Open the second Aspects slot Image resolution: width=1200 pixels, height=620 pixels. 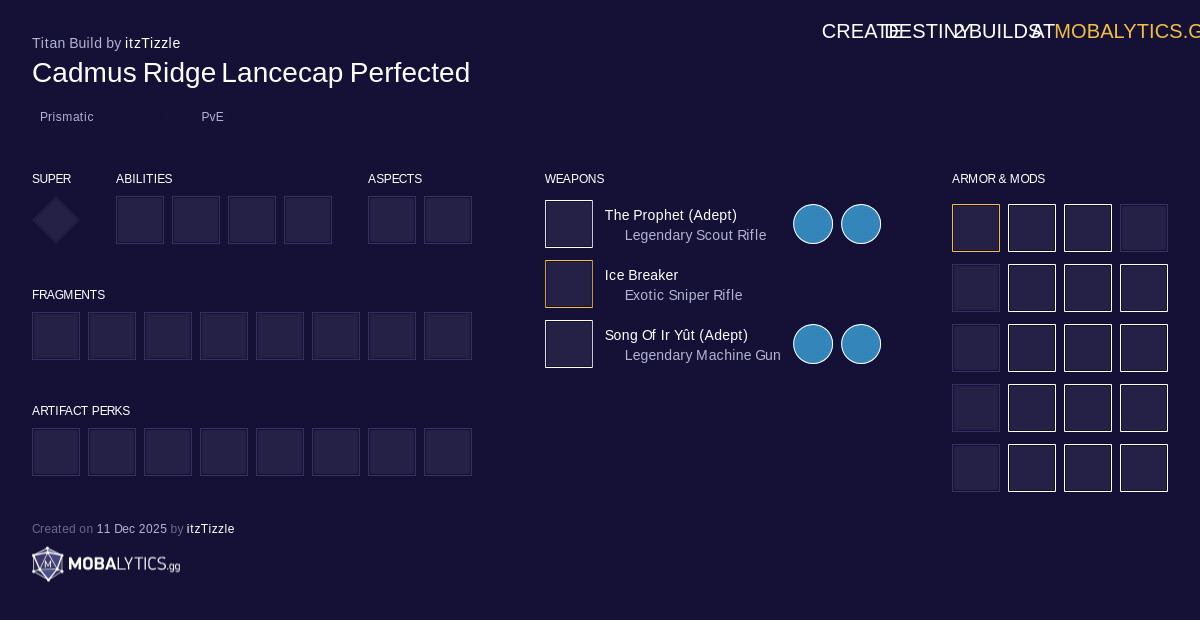(448, 220)
